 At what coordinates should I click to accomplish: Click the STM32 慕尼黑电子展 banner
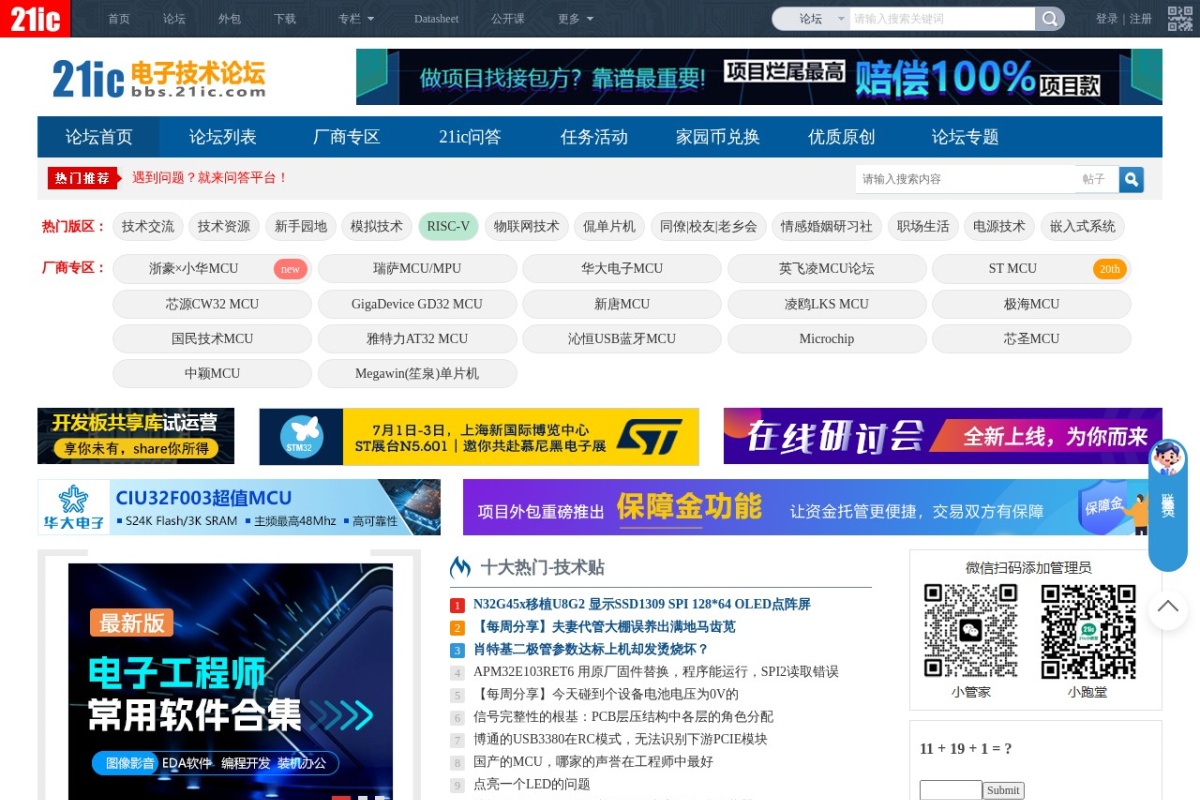(479, 437)
